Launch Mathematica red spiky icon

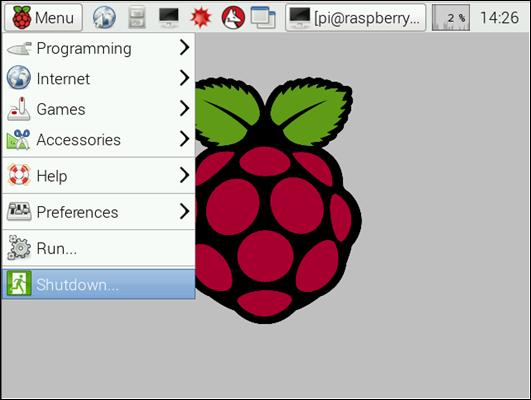tap(201, 17)
